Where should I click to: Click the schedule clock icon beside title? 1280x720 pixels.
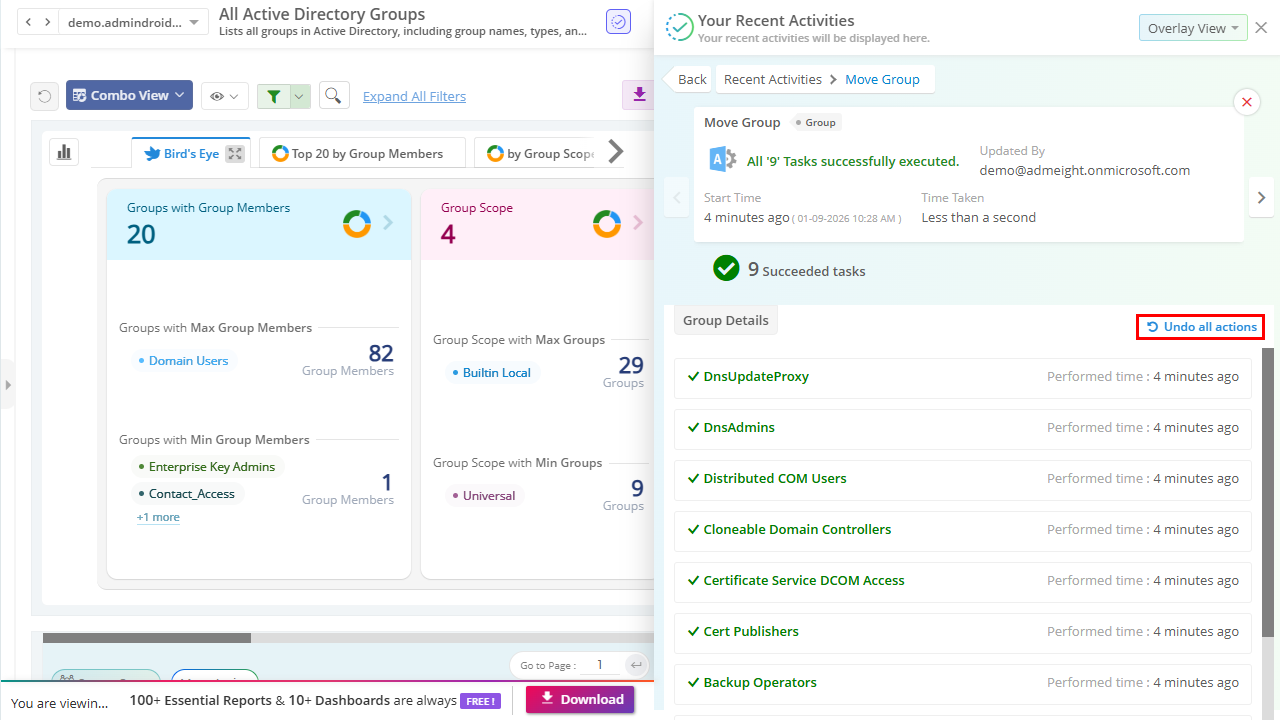[618, 21]
